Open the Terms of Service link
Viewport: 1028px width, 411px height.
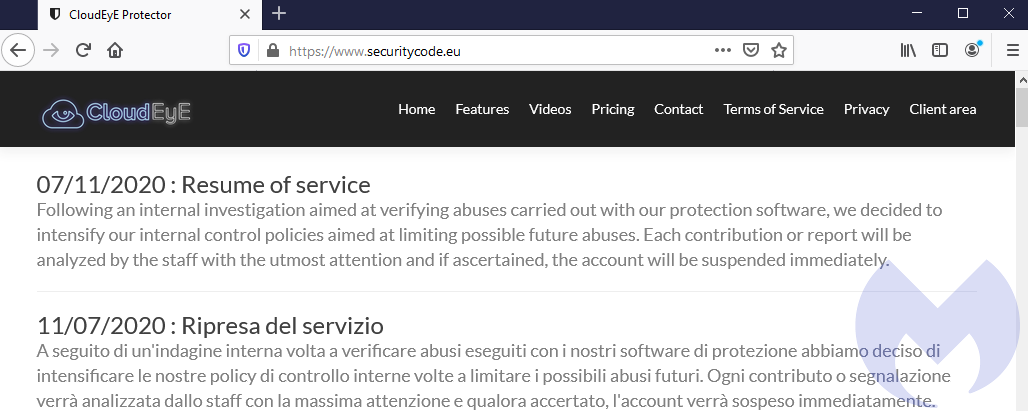click(773, 109)
